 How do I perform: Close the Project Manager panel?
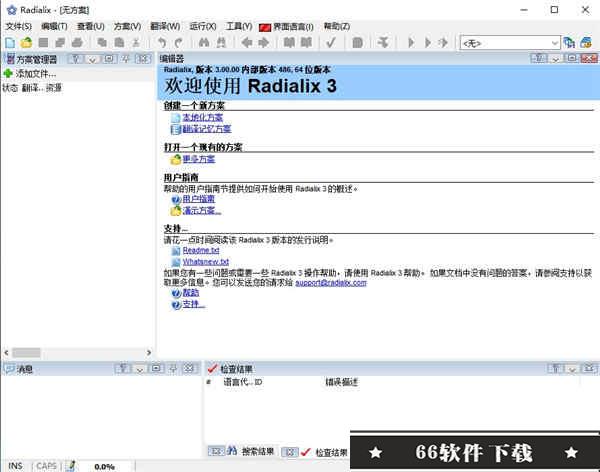(143, 59)
